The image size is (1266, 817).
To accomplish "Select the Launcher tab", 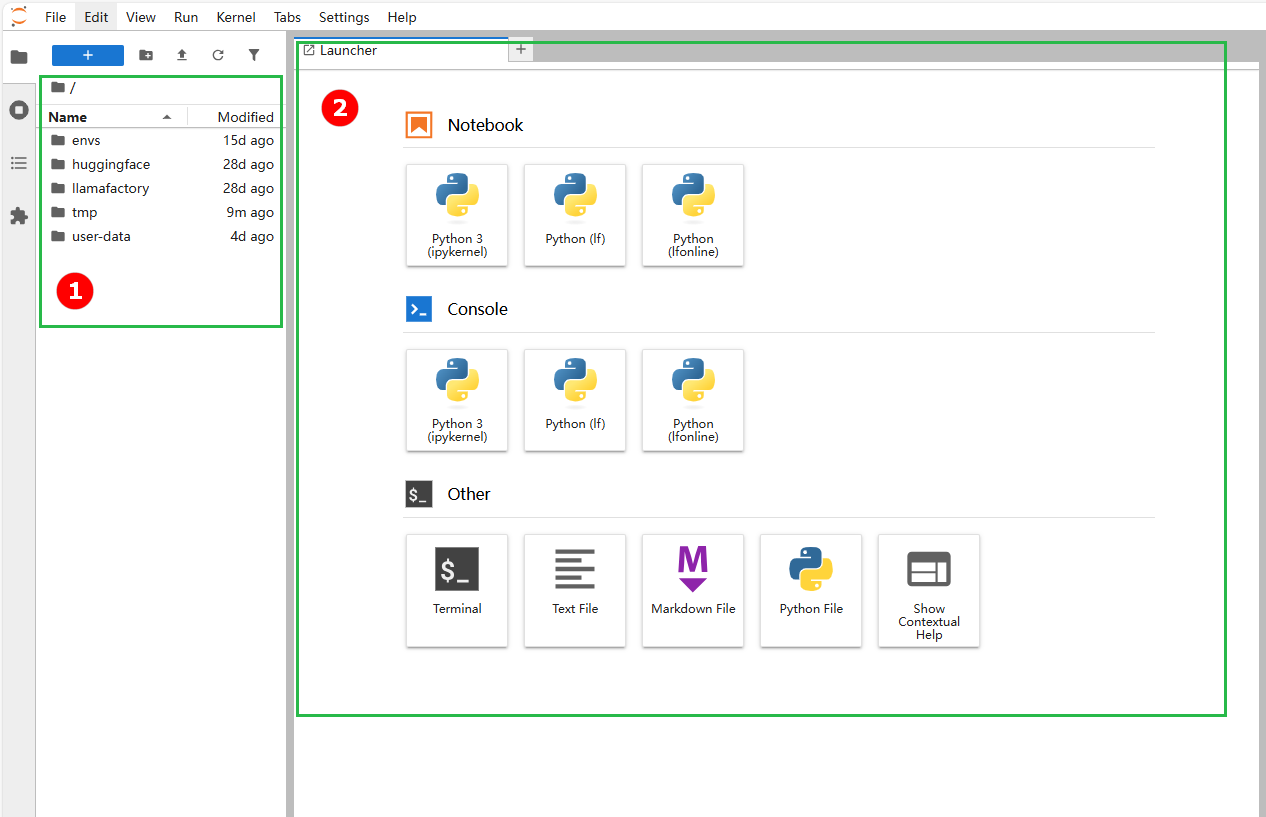I will tap(348, 50).
